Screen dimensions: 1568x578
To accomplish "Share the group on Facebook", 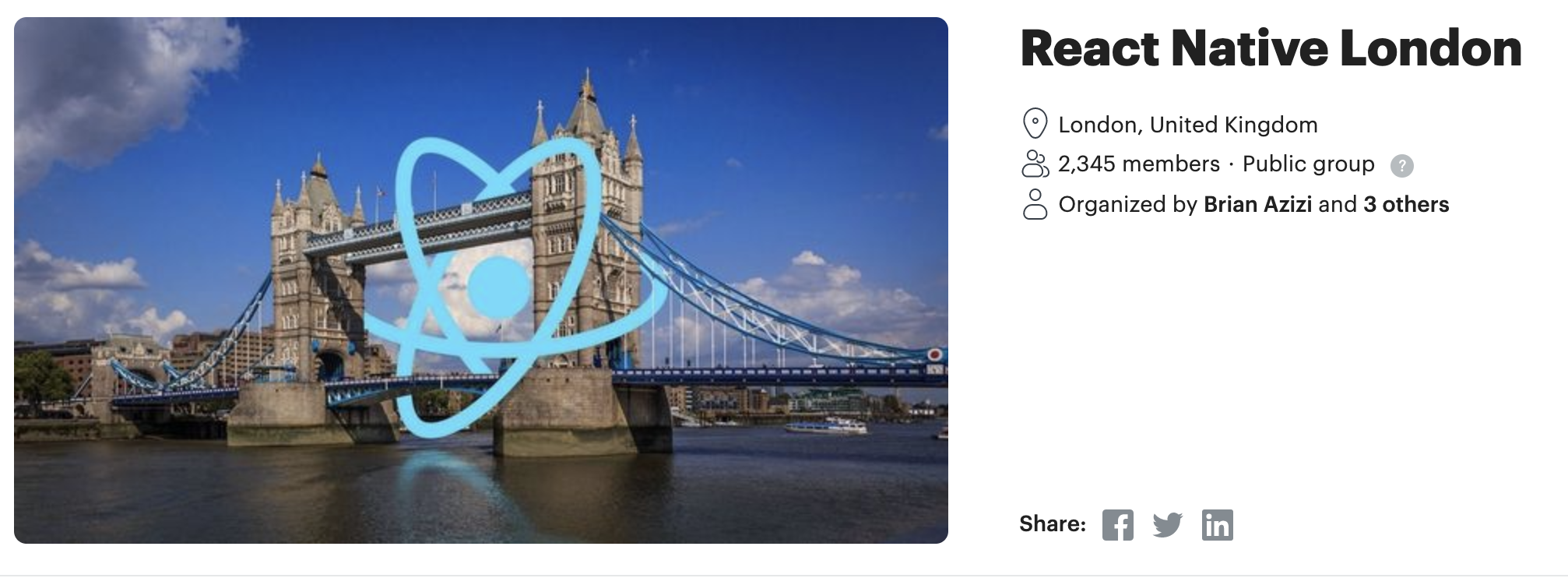I will click(1117, 525).
